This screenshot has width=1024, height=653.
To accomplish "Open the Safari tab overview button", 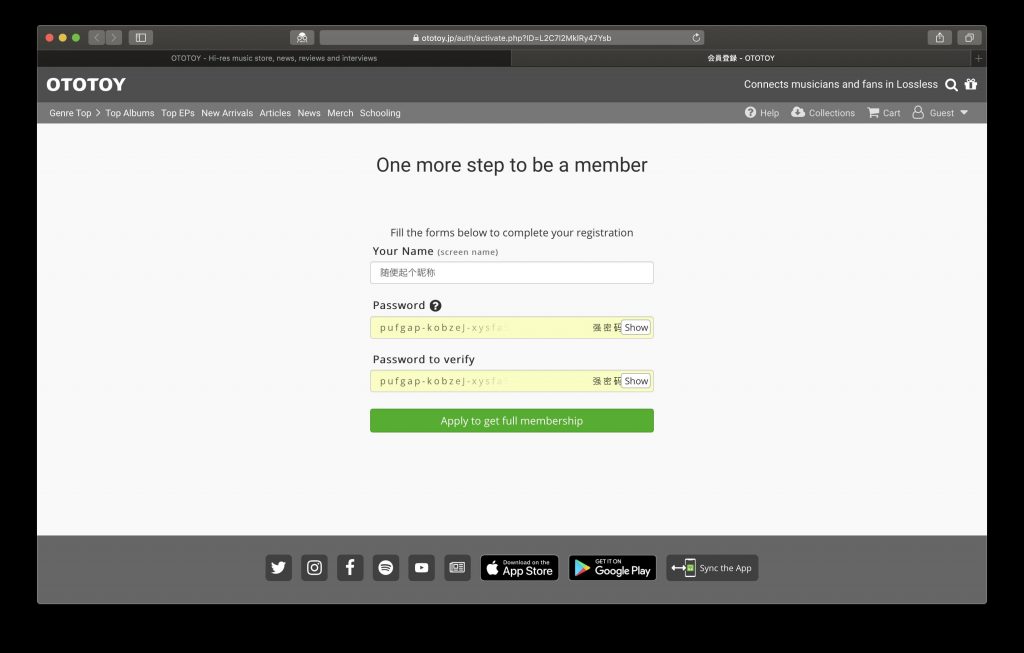I will (x=969, y=38).
